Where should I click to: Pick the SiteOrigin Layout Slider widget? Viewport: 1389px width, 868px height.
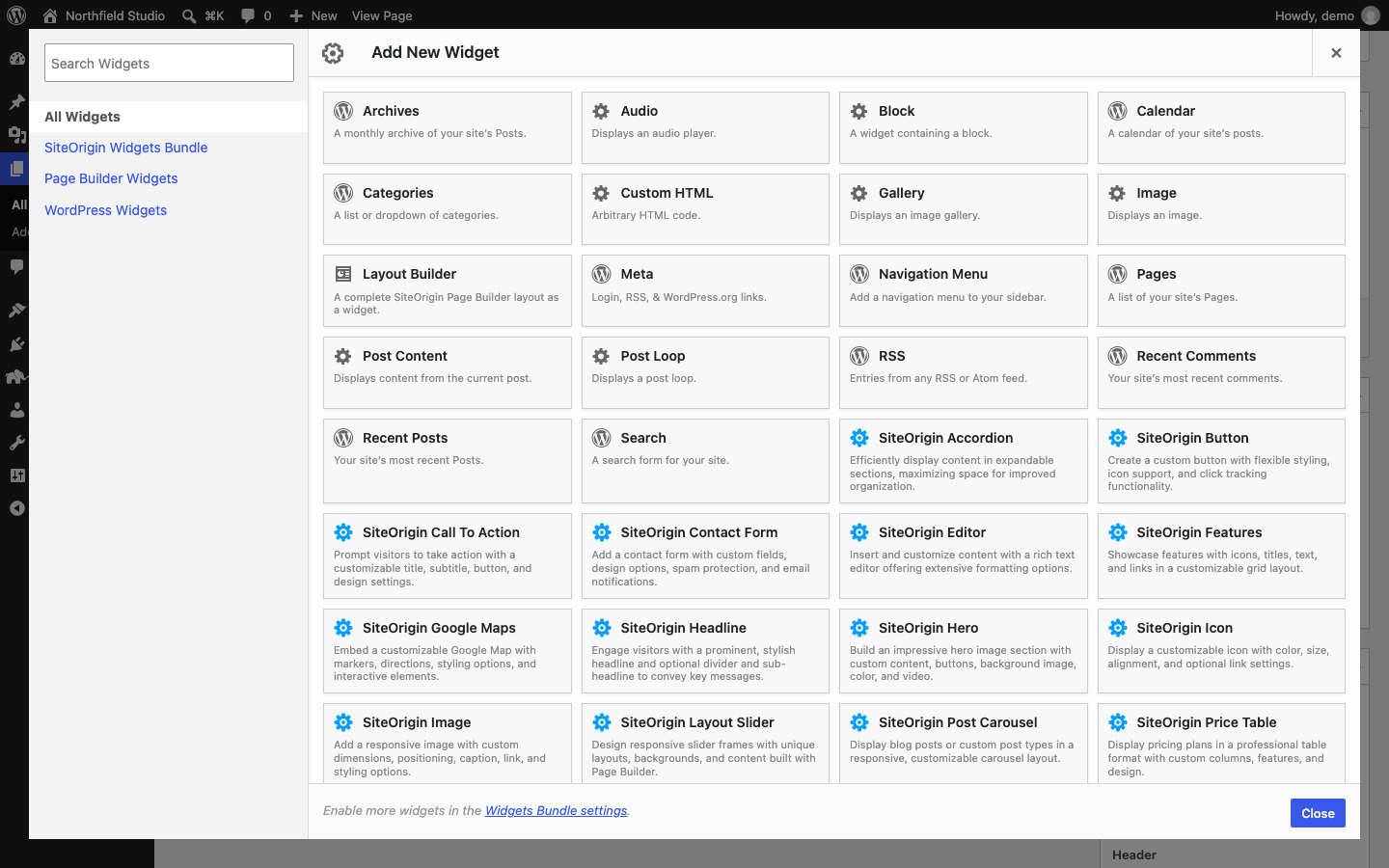click(x=705, y=744)
